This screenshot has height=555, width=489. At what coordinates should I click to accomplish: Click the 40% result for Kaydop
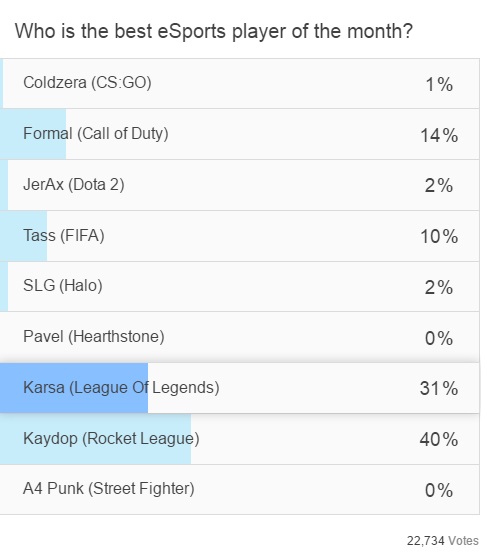[439, 440]
